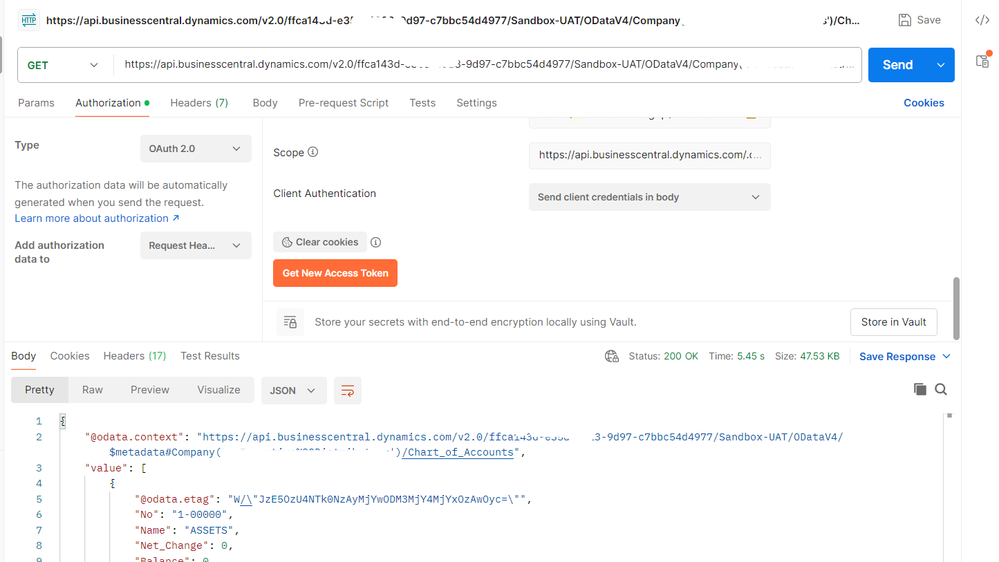Open the request Headers (7) tab

(199, 103)
